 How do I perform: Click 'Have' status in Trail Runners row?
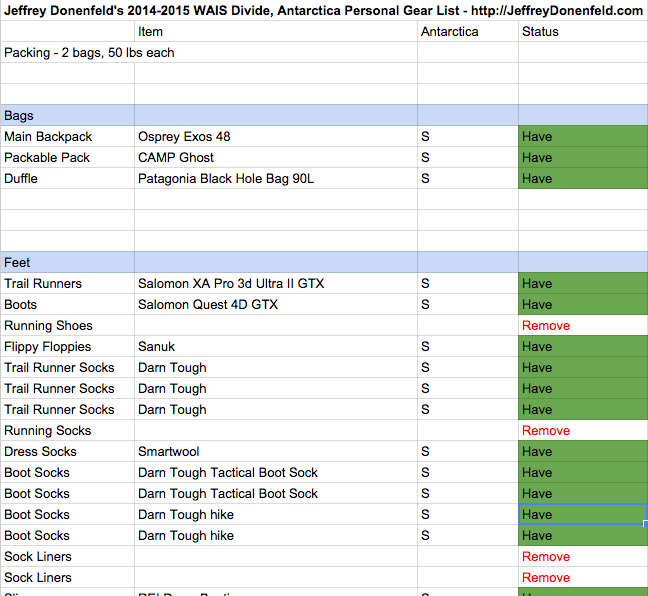coord(583,284)
